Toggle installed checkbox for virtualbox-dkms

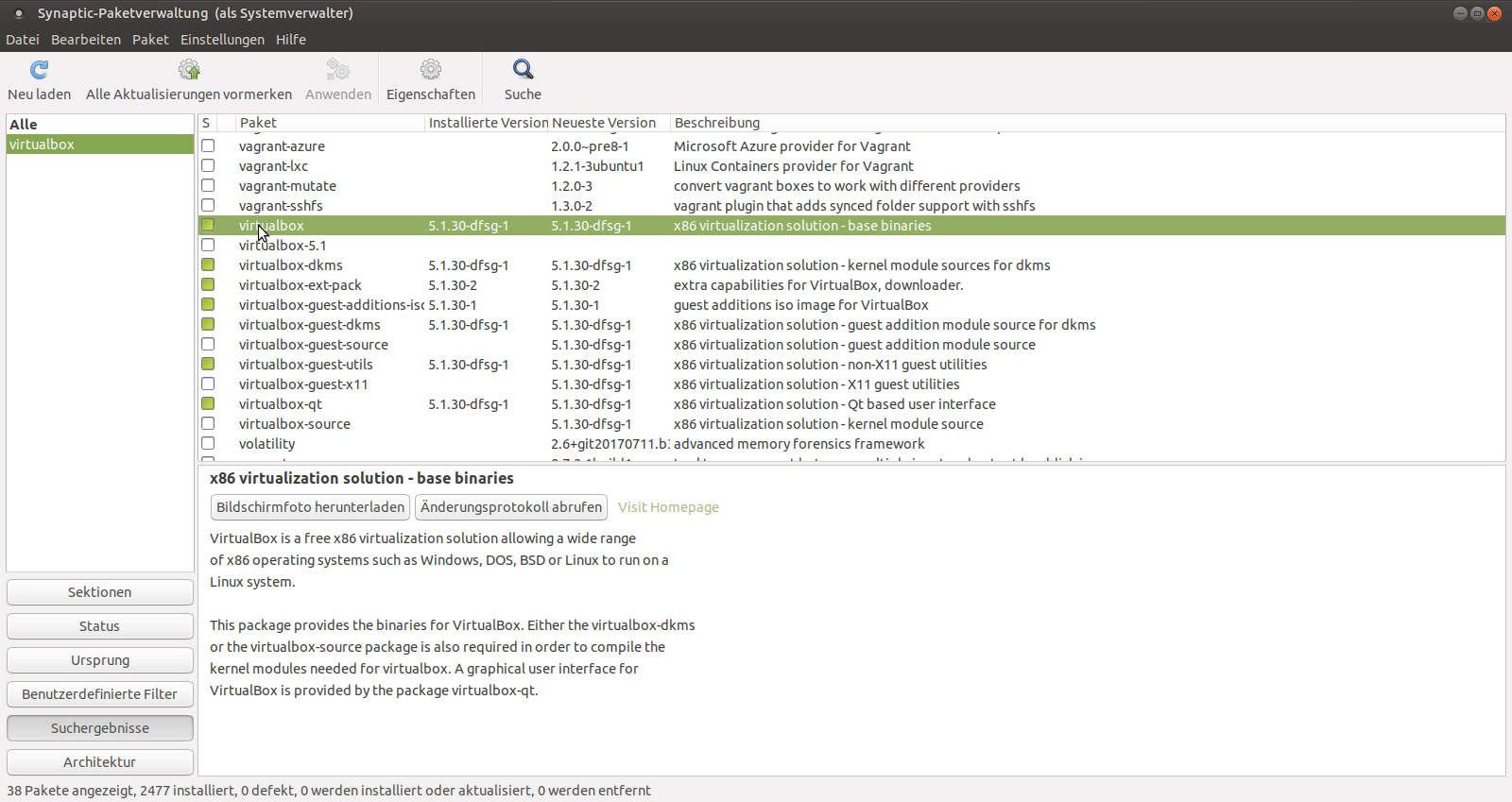[x=208, y=264]
